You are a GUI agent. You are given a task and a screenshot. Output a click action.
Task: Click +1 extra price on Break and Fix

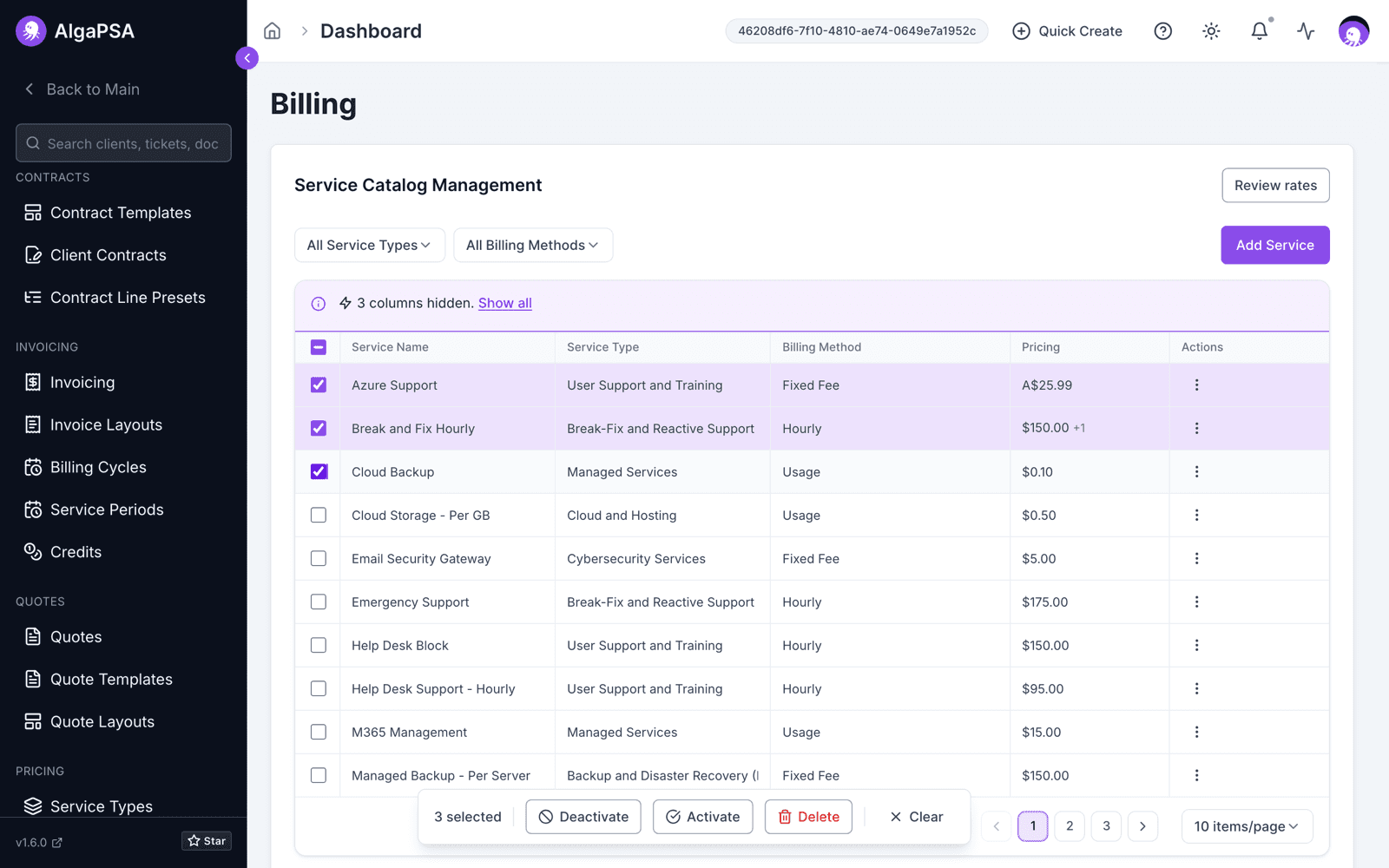pos(1079,429)
